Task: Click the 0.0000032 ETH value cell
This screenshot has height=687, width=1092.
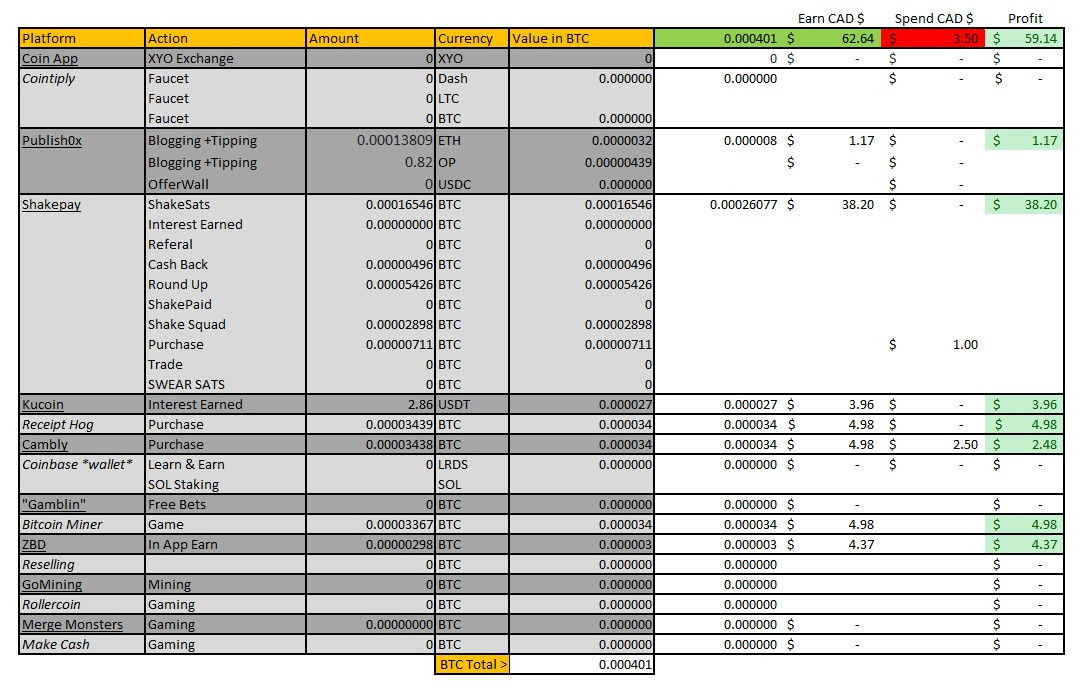Action: click(x=582, y=140)
